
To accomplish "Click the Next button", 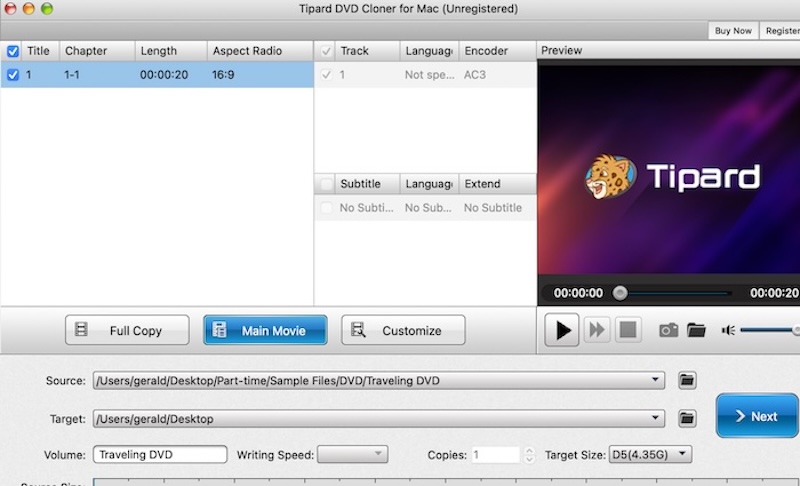I will (x=756, y=416).
